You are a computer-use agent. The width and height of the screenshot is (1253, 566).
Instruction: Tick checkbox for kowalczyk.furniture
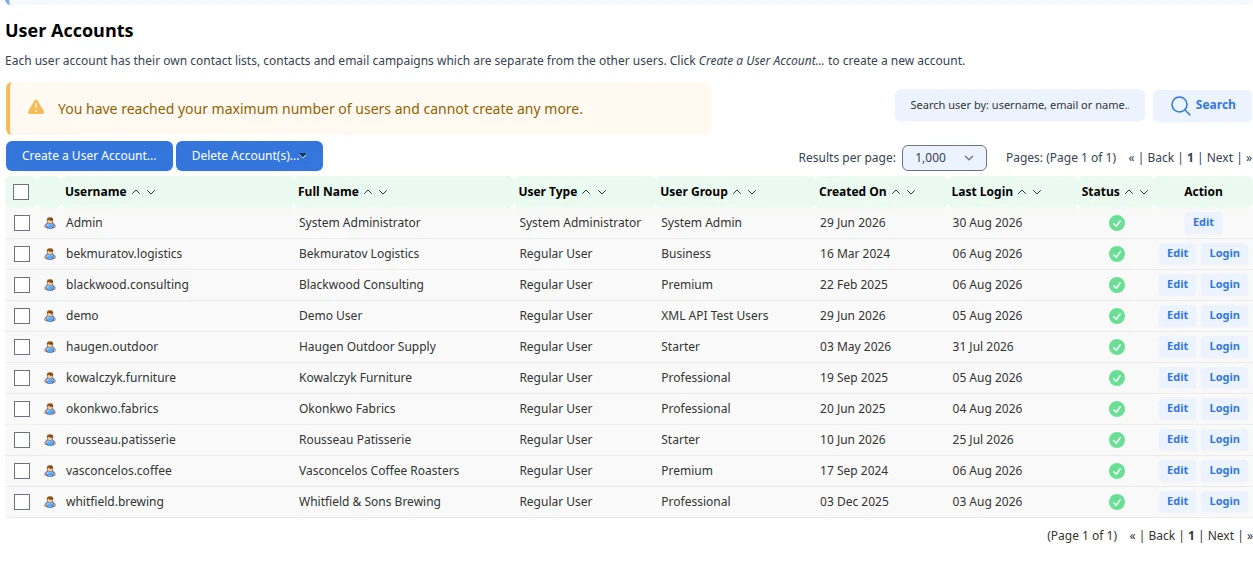click(22, 378)
